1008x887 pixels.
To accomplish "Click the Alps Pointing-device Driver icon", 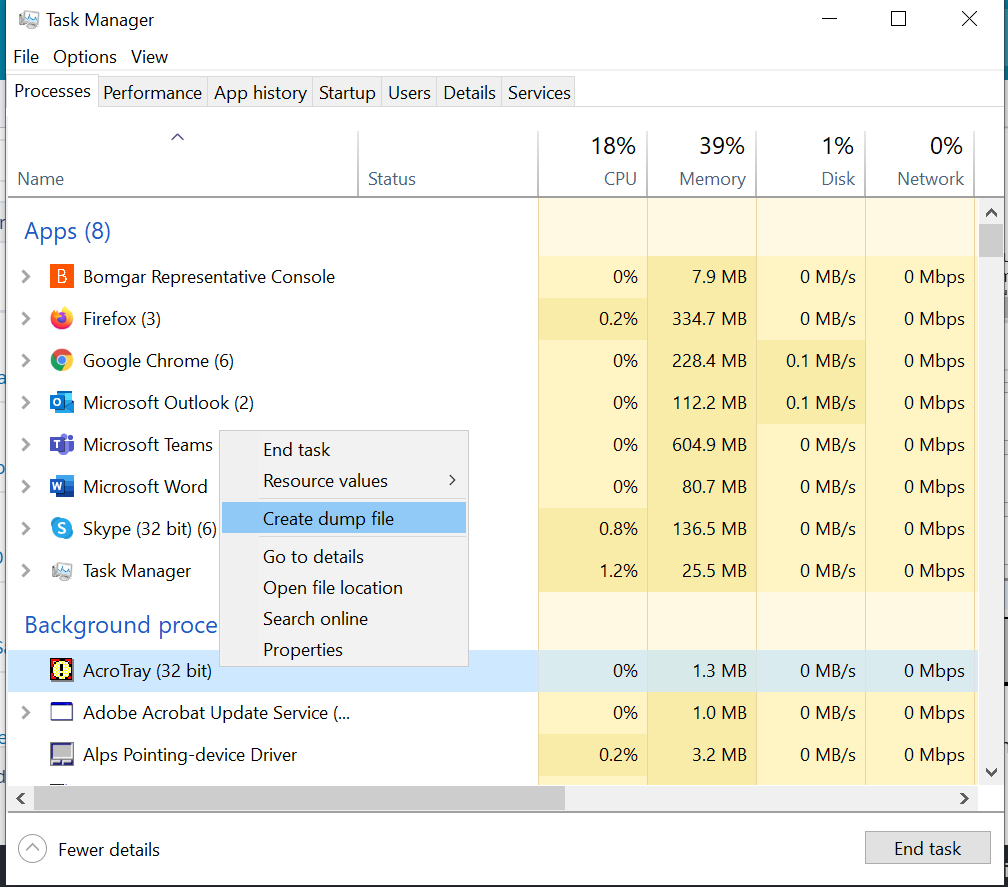I will pyautogui.click(x=62, y=755).
